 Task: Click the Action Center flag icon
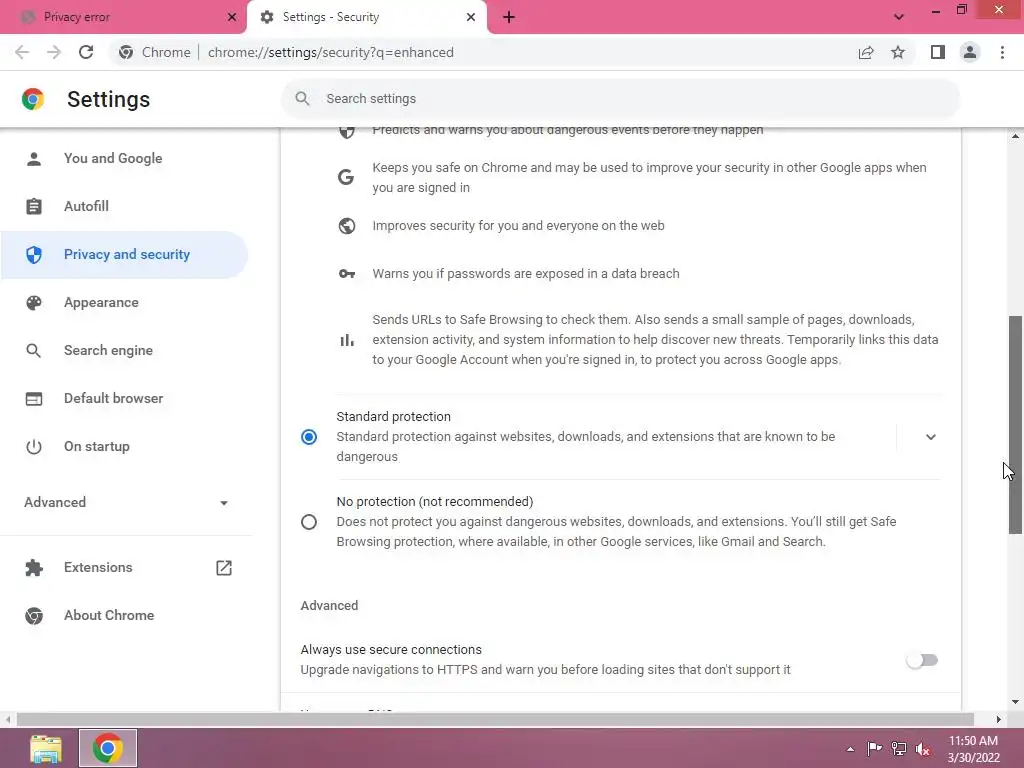point(874,749)
